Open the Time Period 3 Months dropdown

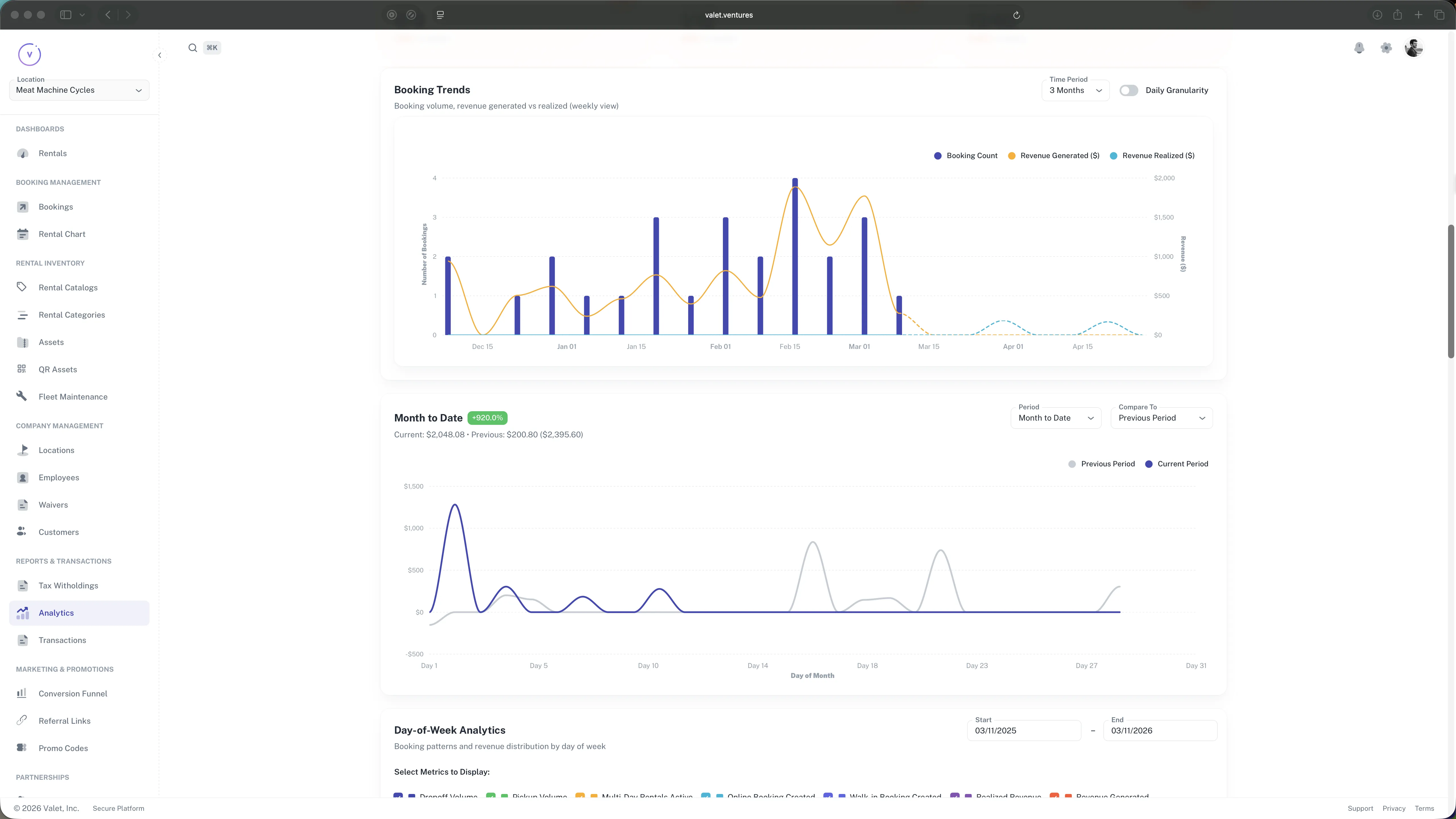[x=1075, y=90]
